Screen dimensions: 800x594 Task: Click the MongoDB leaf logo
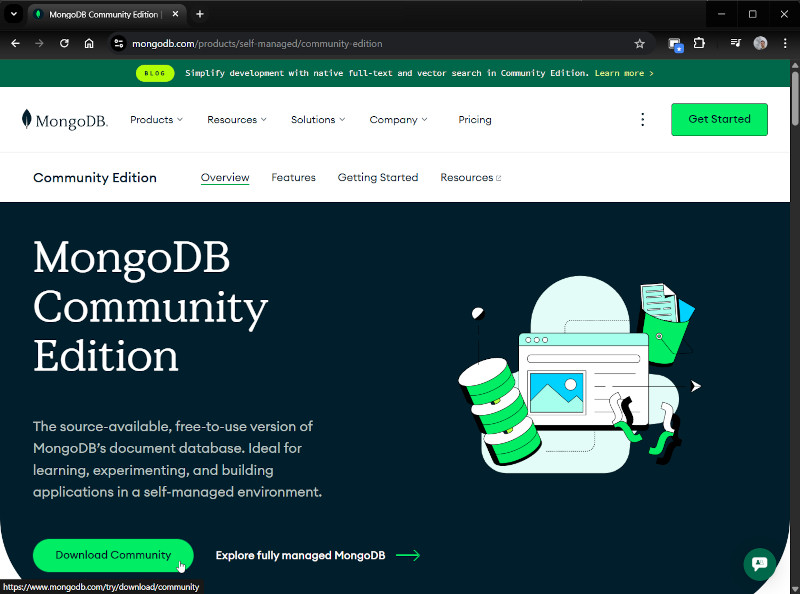point(27,120)
